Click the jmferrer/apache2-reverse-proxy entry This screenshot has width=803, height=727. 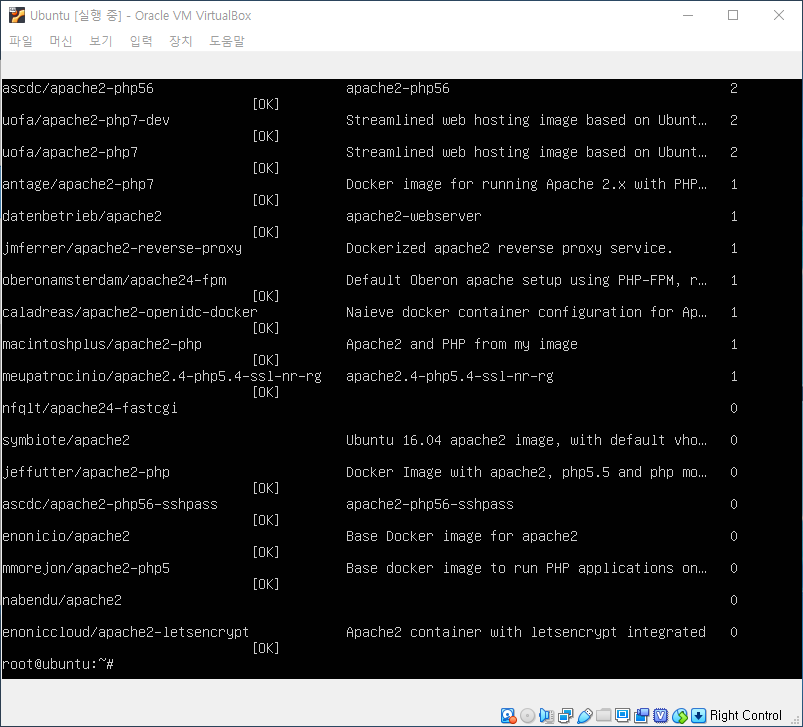click(x=122, y=248)
